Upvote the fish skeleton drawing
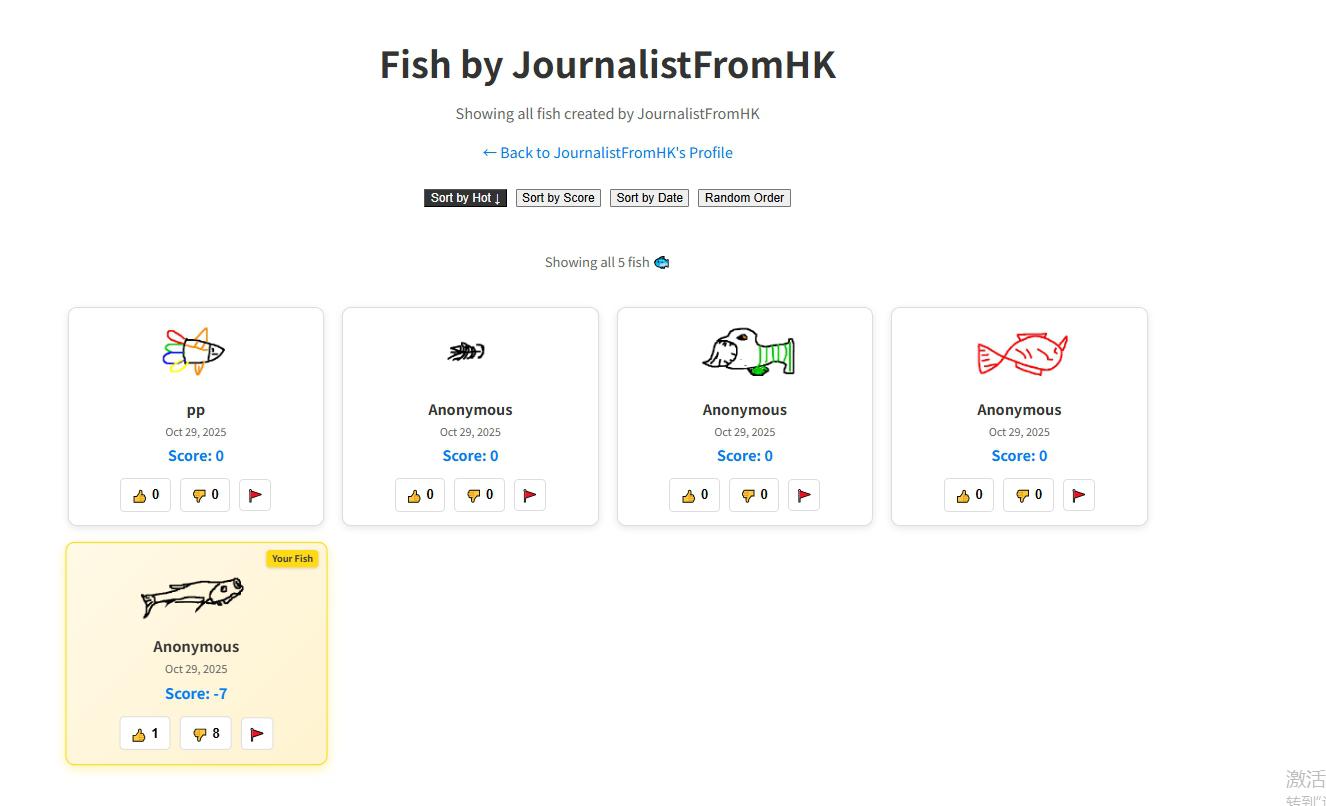Screen dimensions: 1326x806 420,495
